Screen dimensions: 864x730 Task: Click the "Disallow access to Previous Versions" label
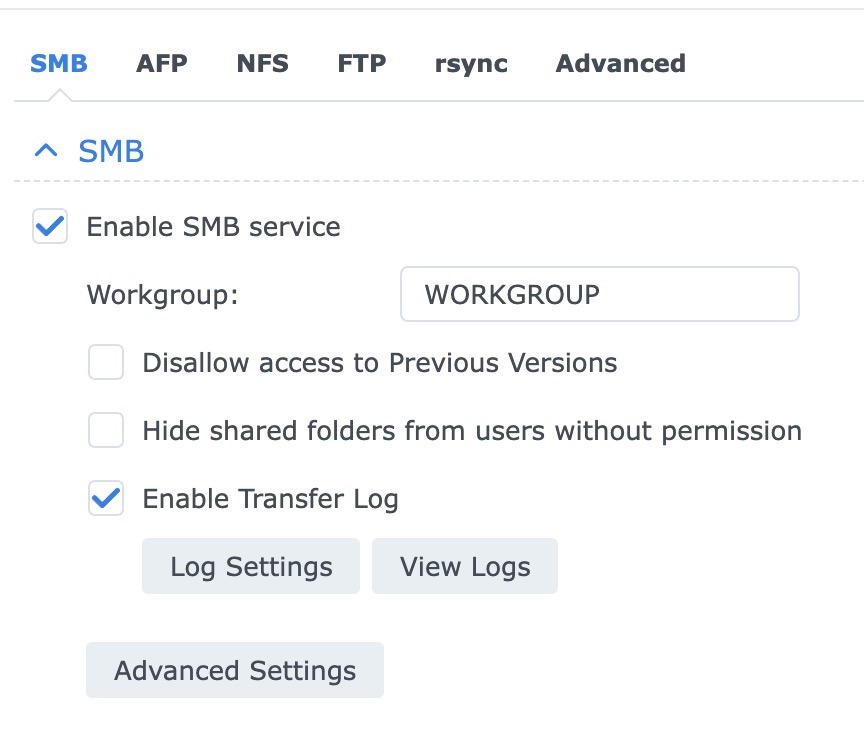click(380, 362)
